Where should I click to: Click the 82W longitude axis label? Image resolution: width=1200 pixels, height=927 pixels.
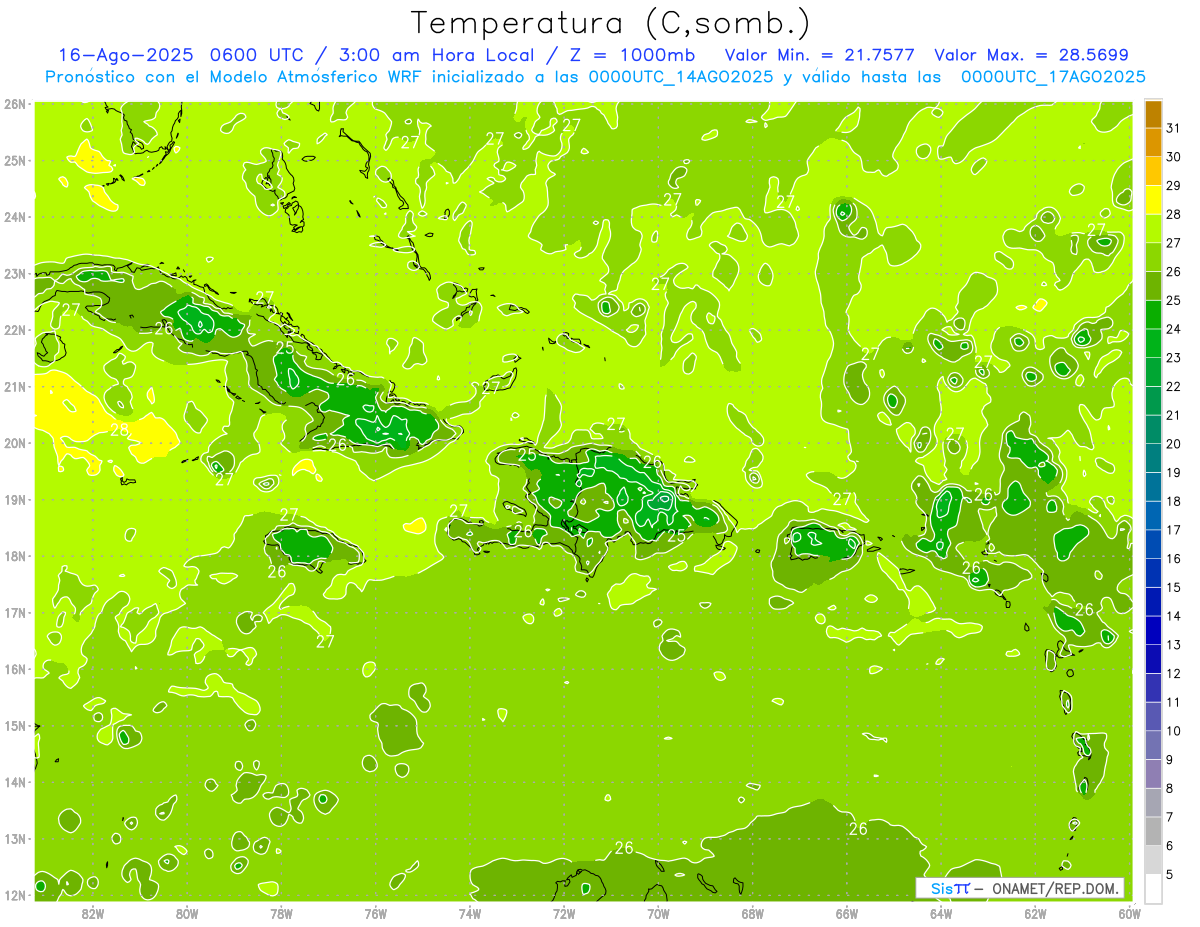pos(93,913)
